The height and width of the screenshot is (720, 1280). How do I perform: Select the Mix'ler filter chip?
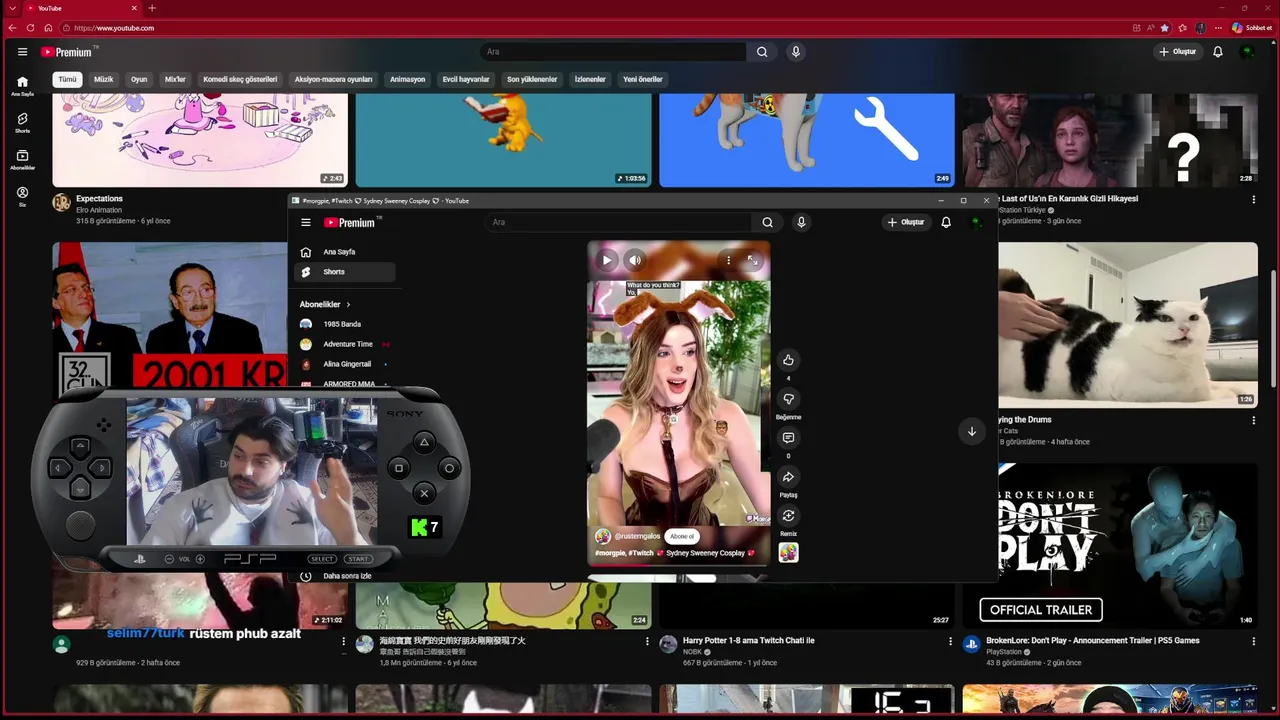pos(175,79)
